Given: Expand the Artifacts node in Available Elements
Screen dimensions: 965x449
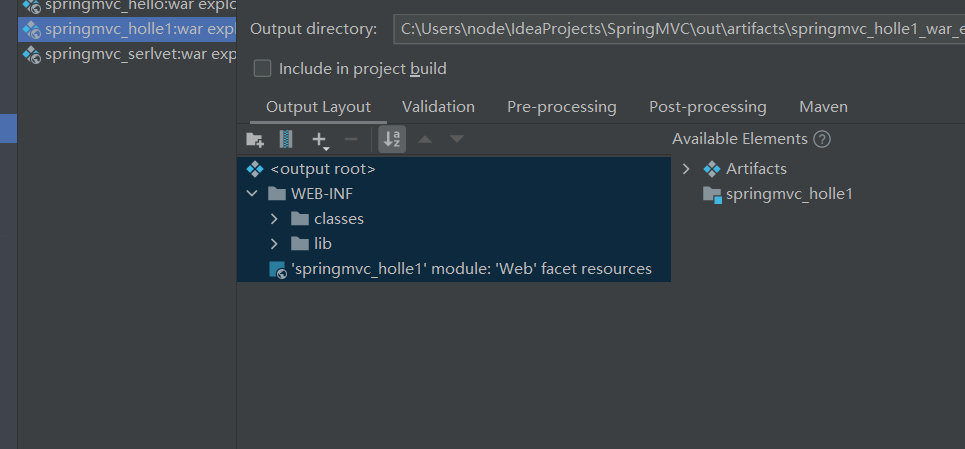Looking at the screenshot, I should click(686, 169).
